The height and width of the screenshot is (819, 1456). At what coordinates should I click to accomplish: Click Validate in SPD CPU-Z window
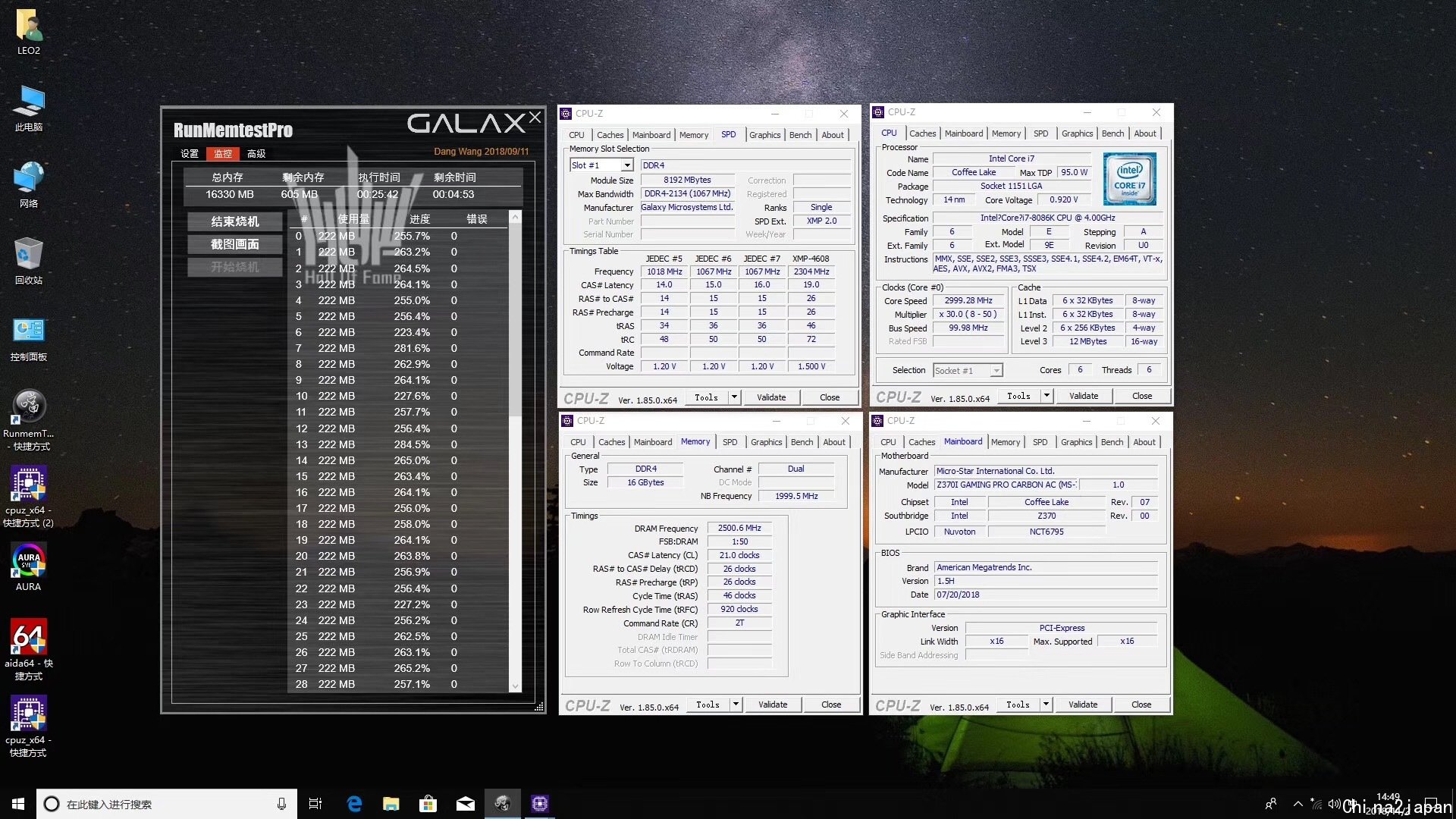tap(771, 397)
